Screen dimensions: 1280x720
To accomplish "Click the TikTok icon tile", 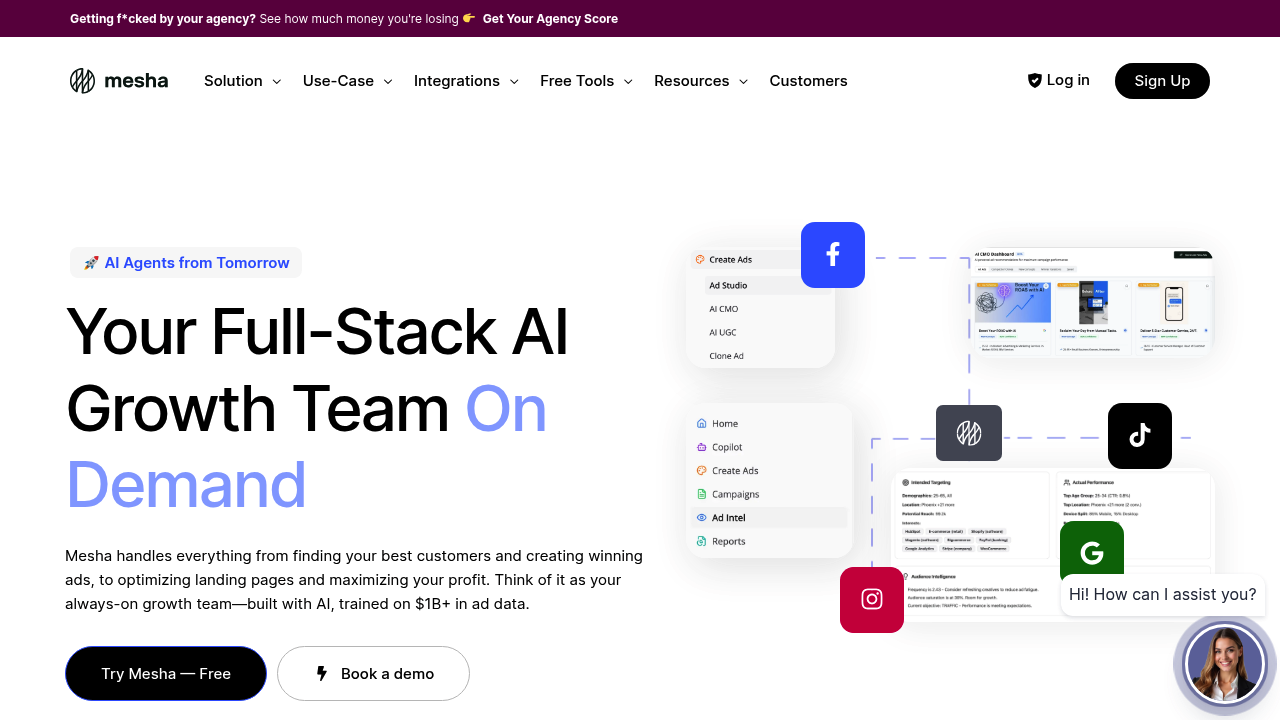I will (1139, 436).
